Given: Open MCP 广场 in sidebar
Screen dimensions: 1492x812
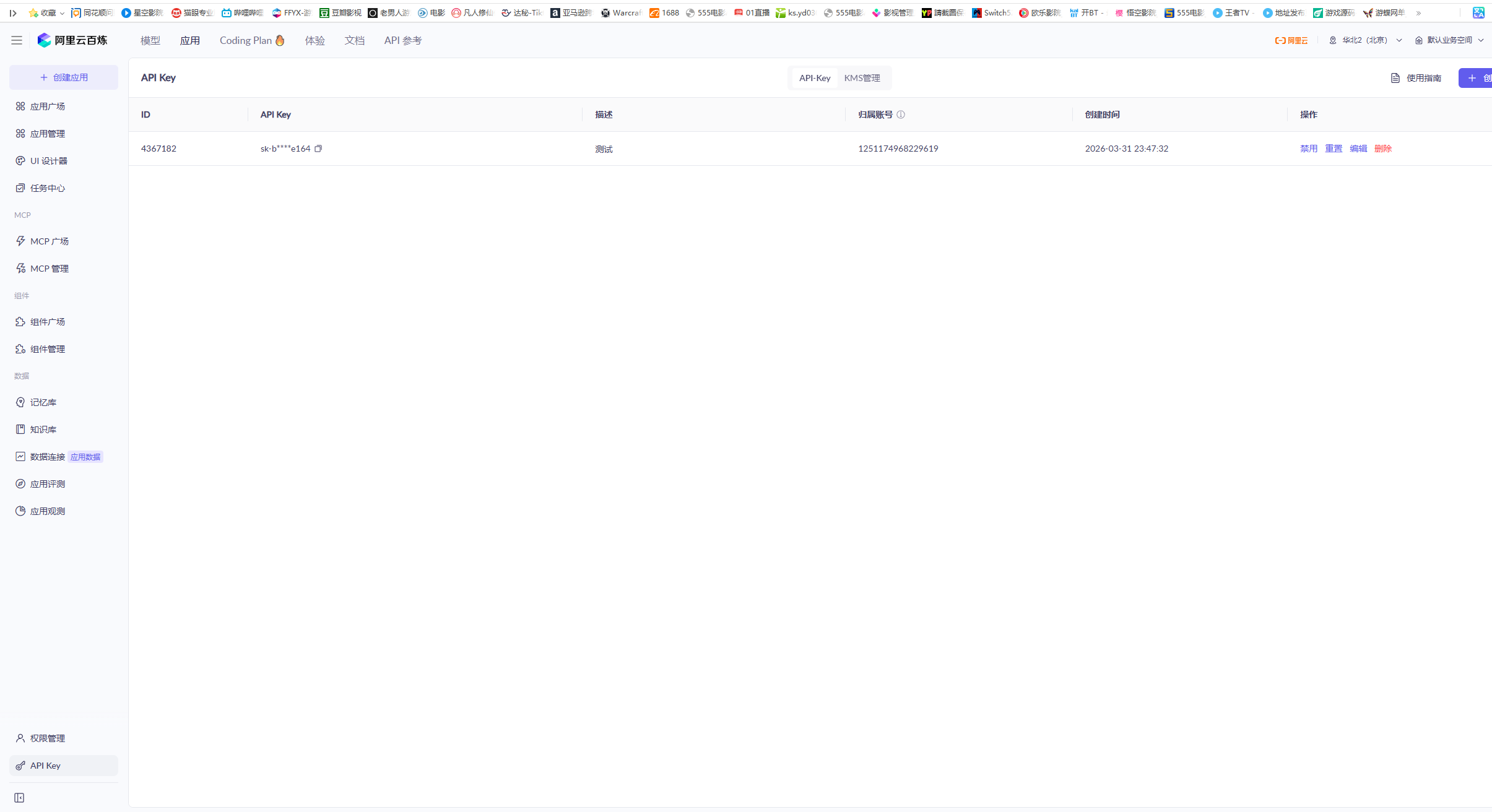Looking at the screenshot, I should click(49, 241).
